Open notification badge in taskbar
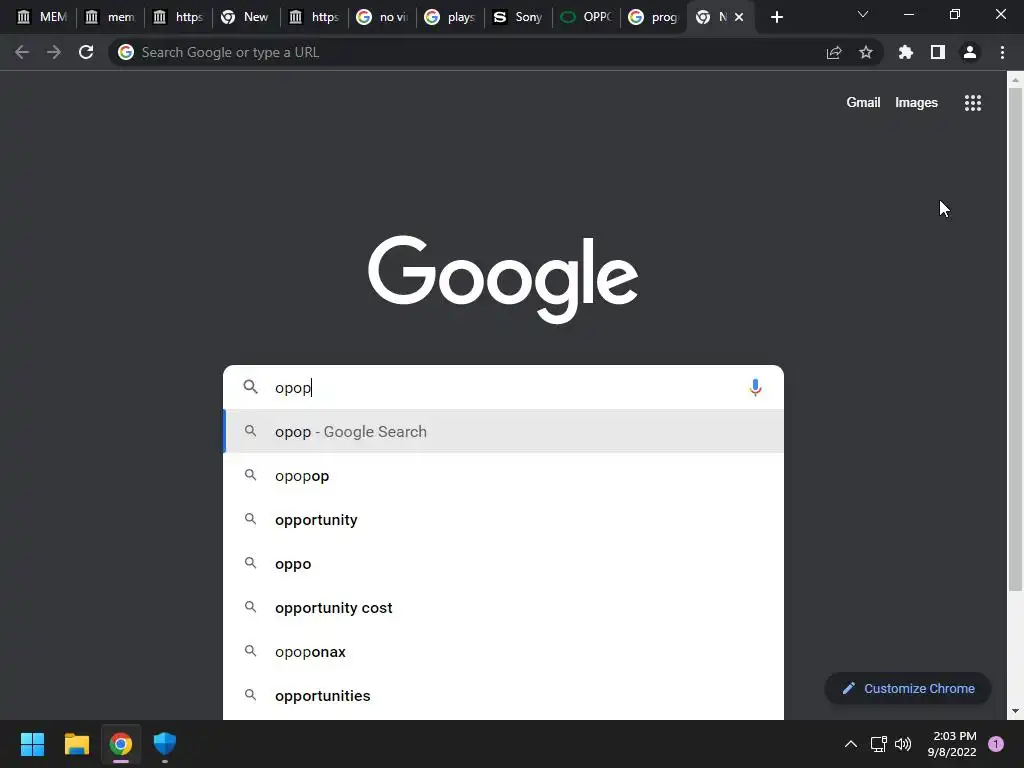The width and height of the screenshot is (1024, 768). (996, 744)
